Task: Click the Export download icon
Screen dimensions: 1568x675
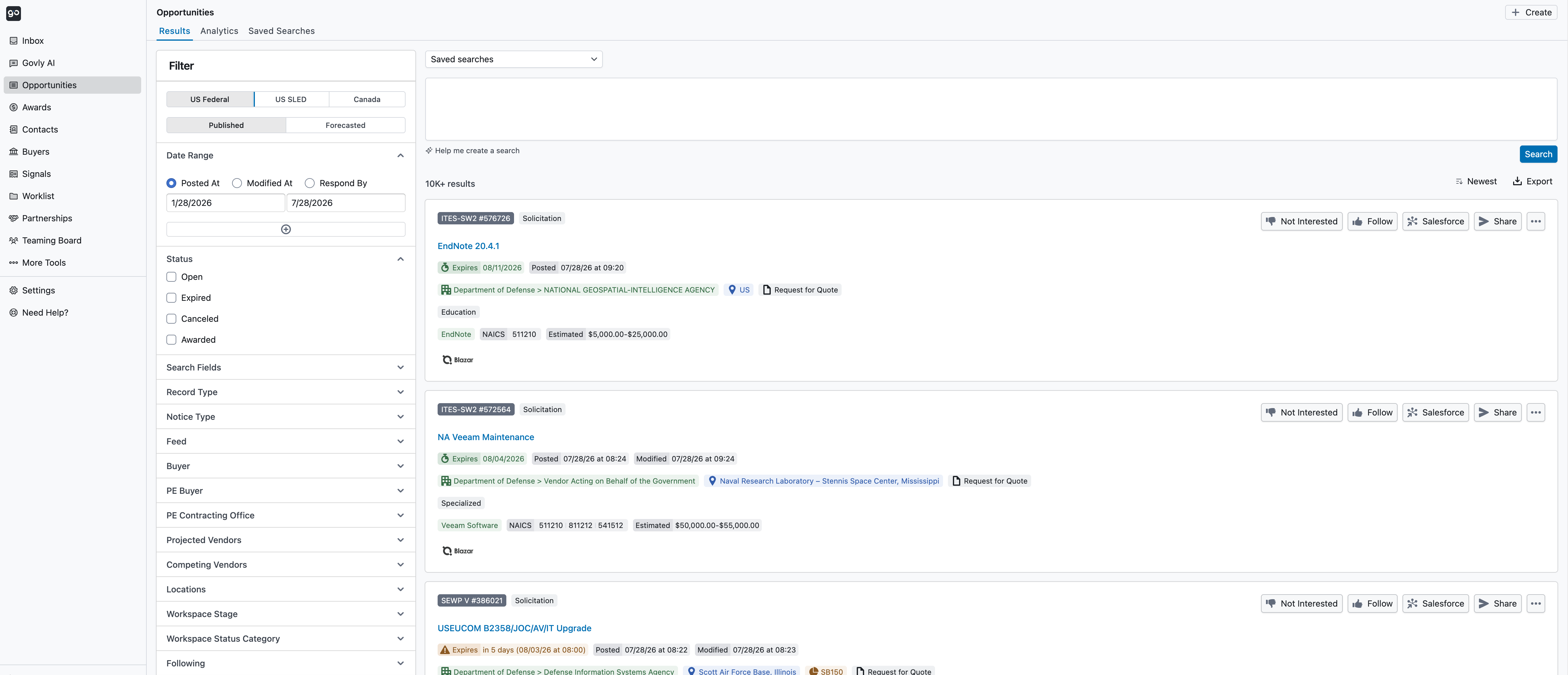Action: (x=1517, y=181)
